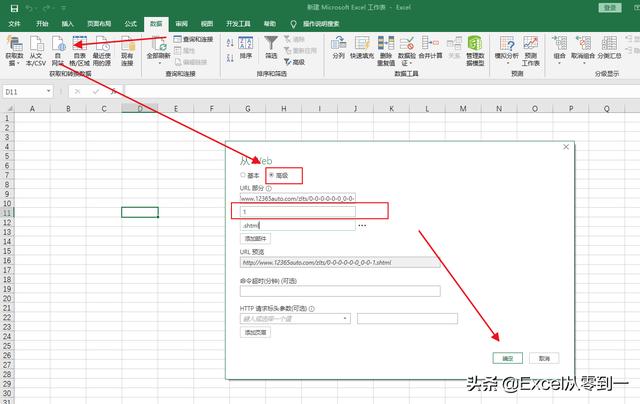Select the 基本 (Basic) radio button
The width and height of the screenshot is (640, 404).
click(x=243, y=175)
